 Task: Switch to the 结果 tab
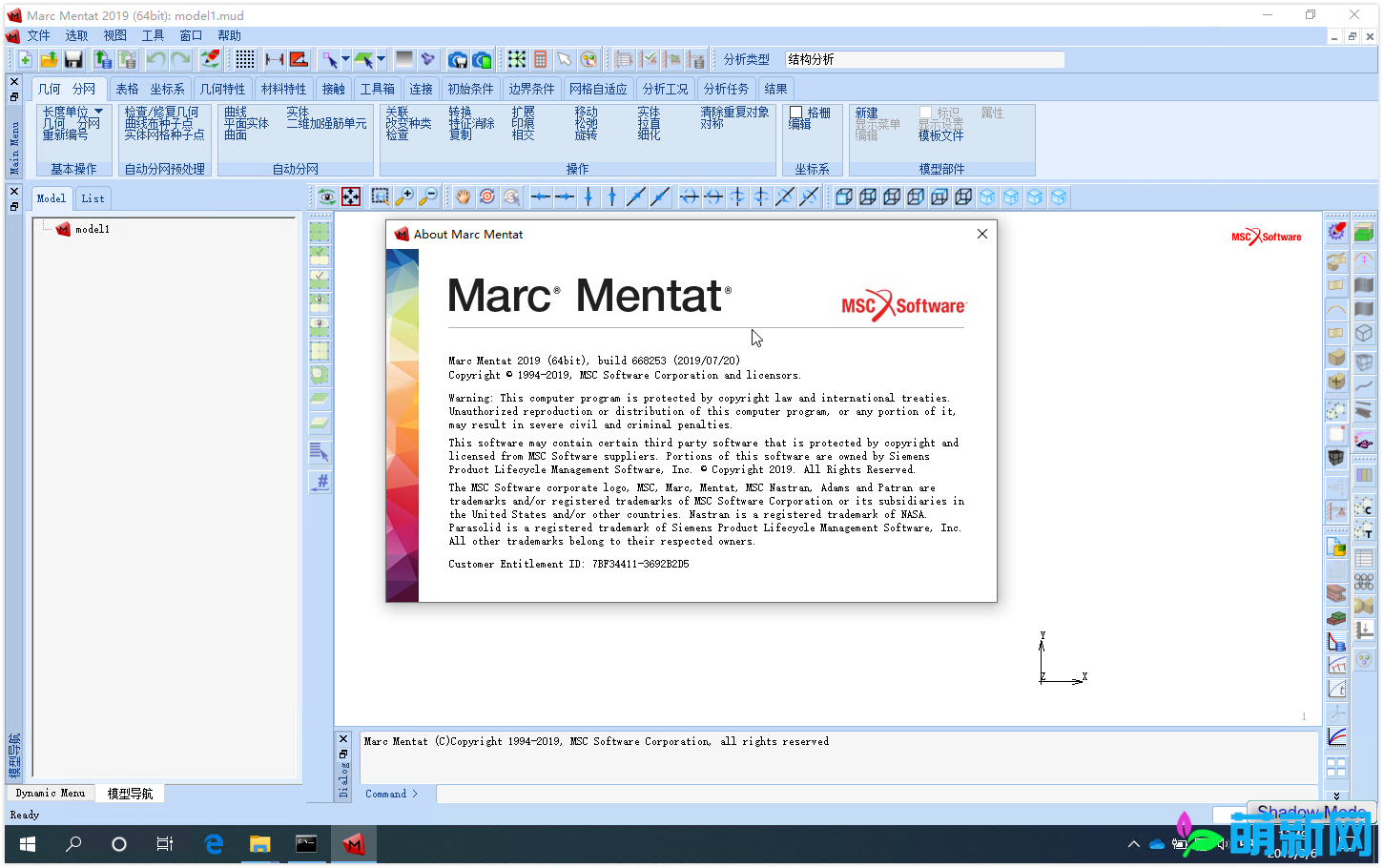pyautogui.click(x=775, y=89)
